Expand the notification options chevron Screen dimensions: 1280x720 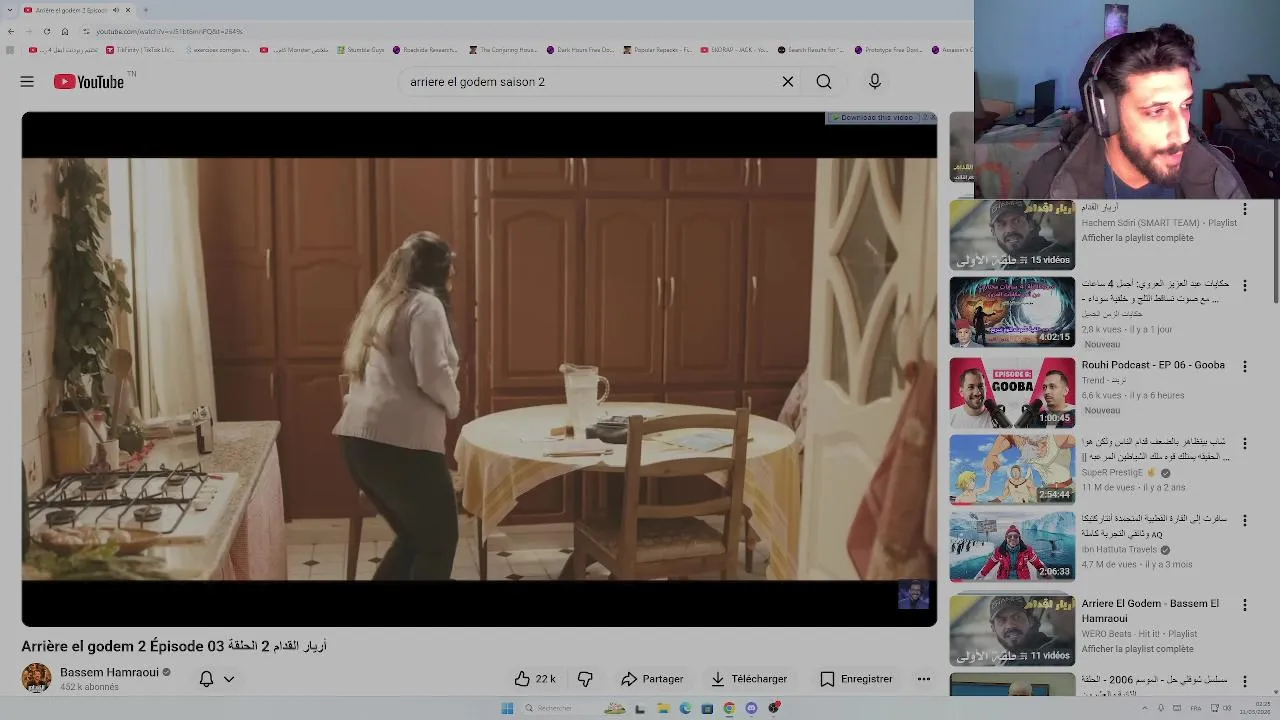coord(229,679)
